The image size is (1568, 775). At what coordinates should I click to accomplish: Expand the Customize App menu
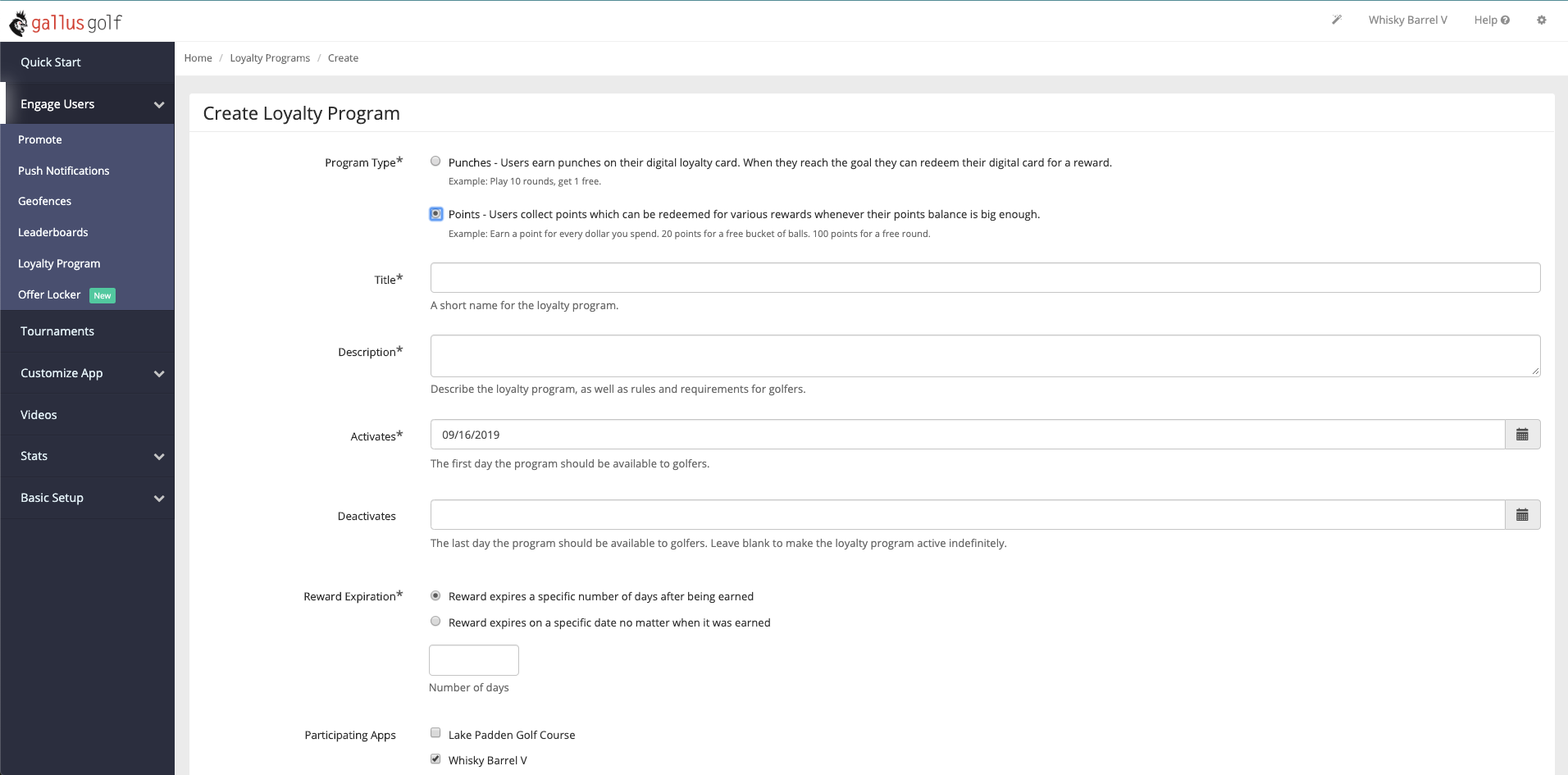pyautogui.click(x=159, y=374)
